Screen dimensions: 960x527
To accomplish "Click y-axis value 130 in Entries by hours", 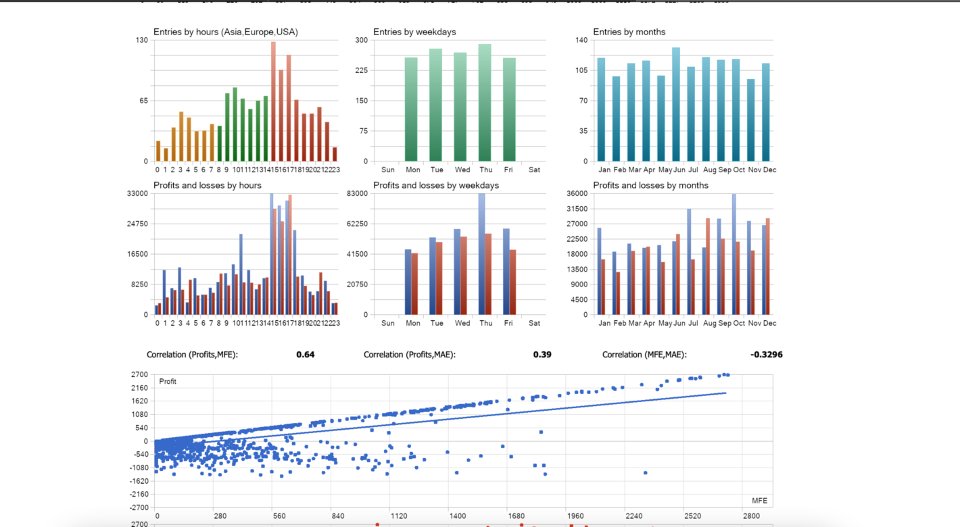I will tap(141, 40).
